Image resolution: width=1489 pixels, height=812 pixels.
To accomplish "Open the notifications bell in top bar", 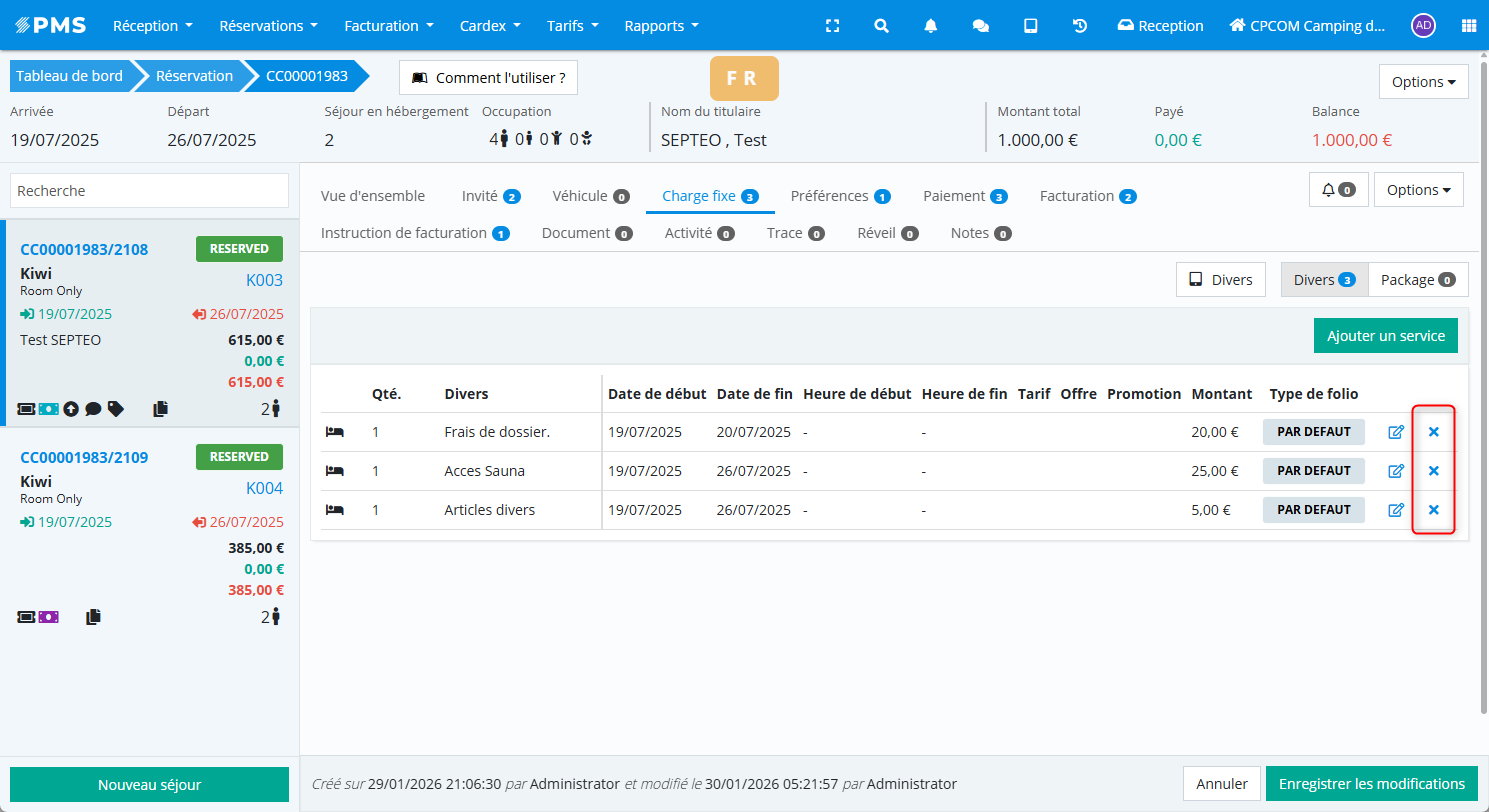I will (x=931, y=26).
